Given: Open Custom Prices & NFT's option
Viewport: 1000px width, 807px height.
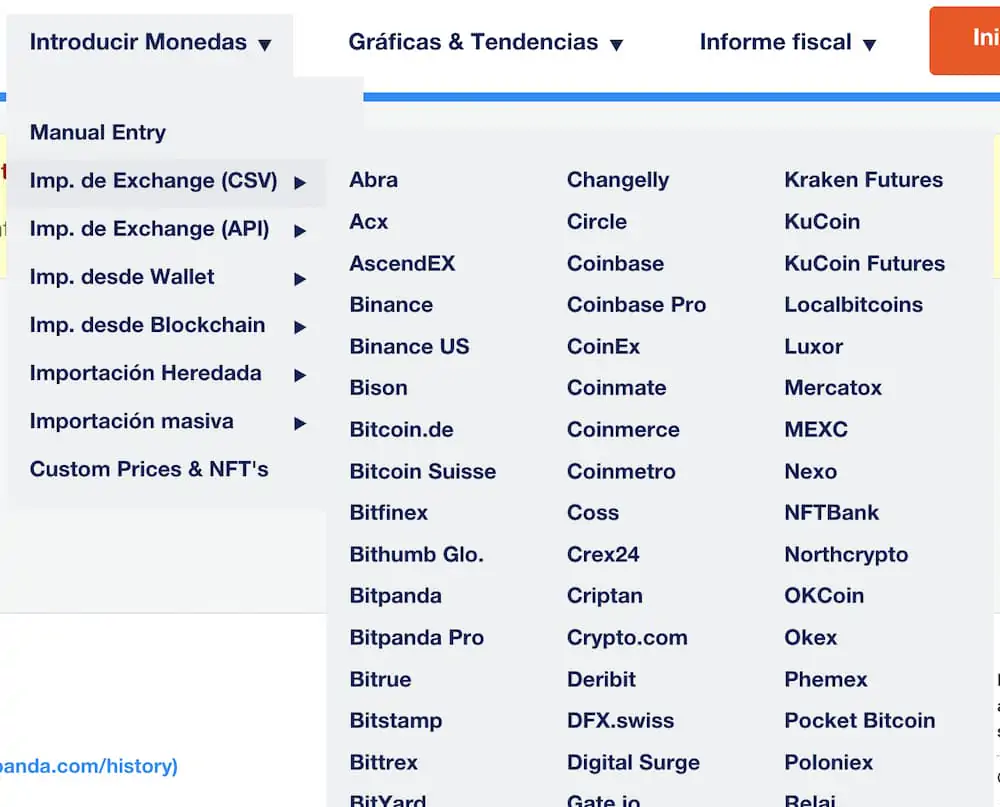Looking at the screenshot, I should (148, 468).
